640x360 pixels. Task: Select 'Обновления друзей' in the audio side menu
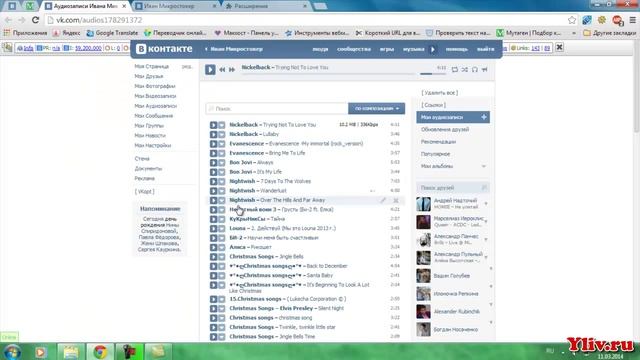[445, 129]
